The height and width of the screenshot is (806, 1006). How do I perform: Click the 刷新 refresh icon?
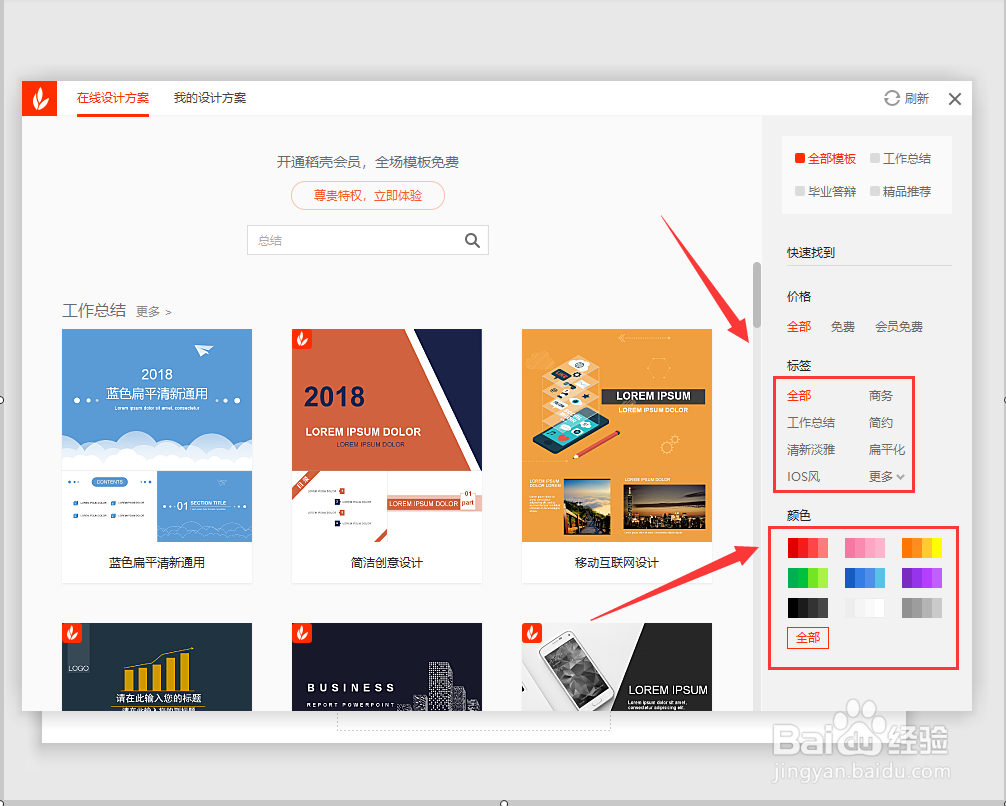(891, 98)
